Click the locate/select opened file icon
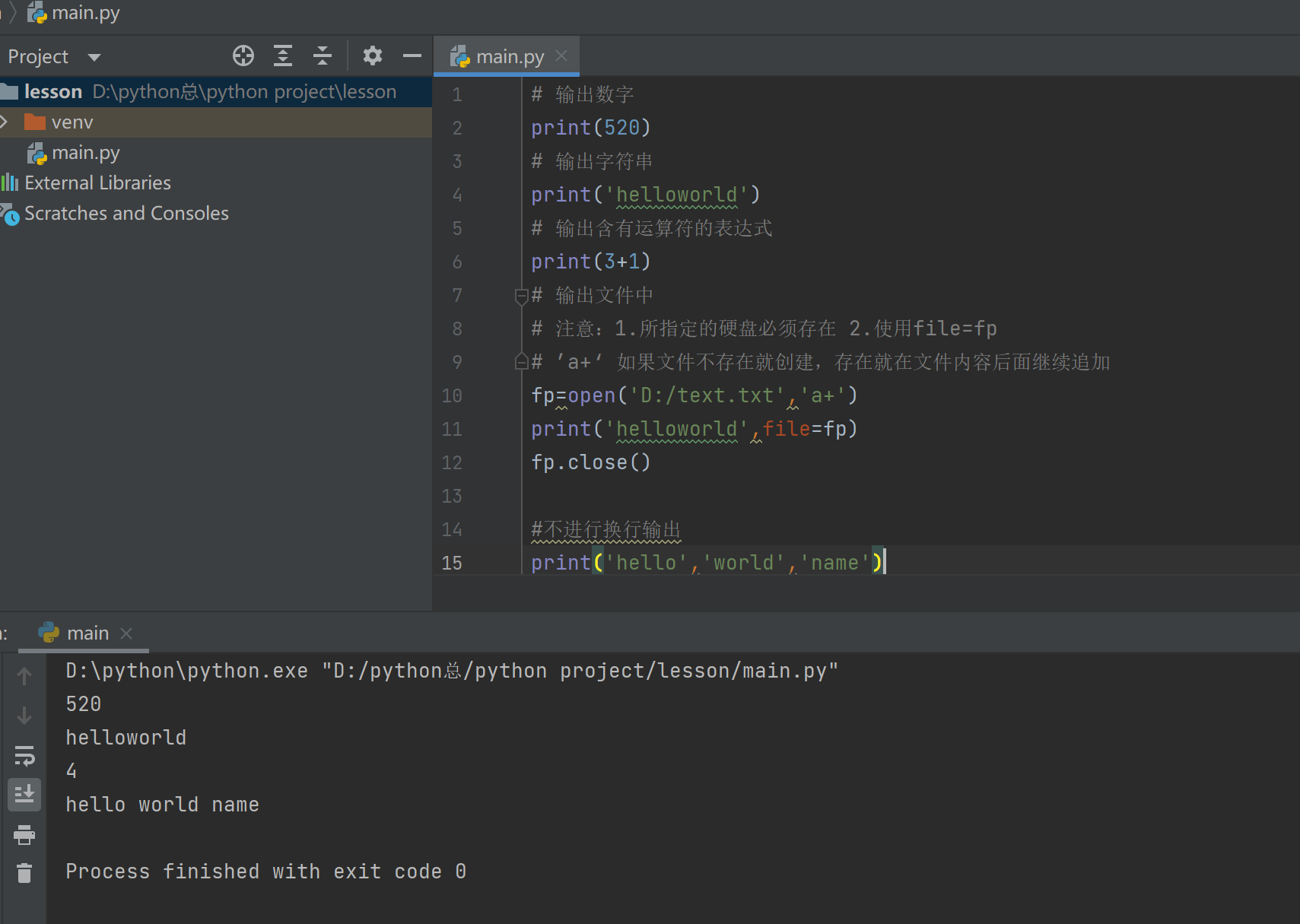1300x924 pixels. click(243, 56)
